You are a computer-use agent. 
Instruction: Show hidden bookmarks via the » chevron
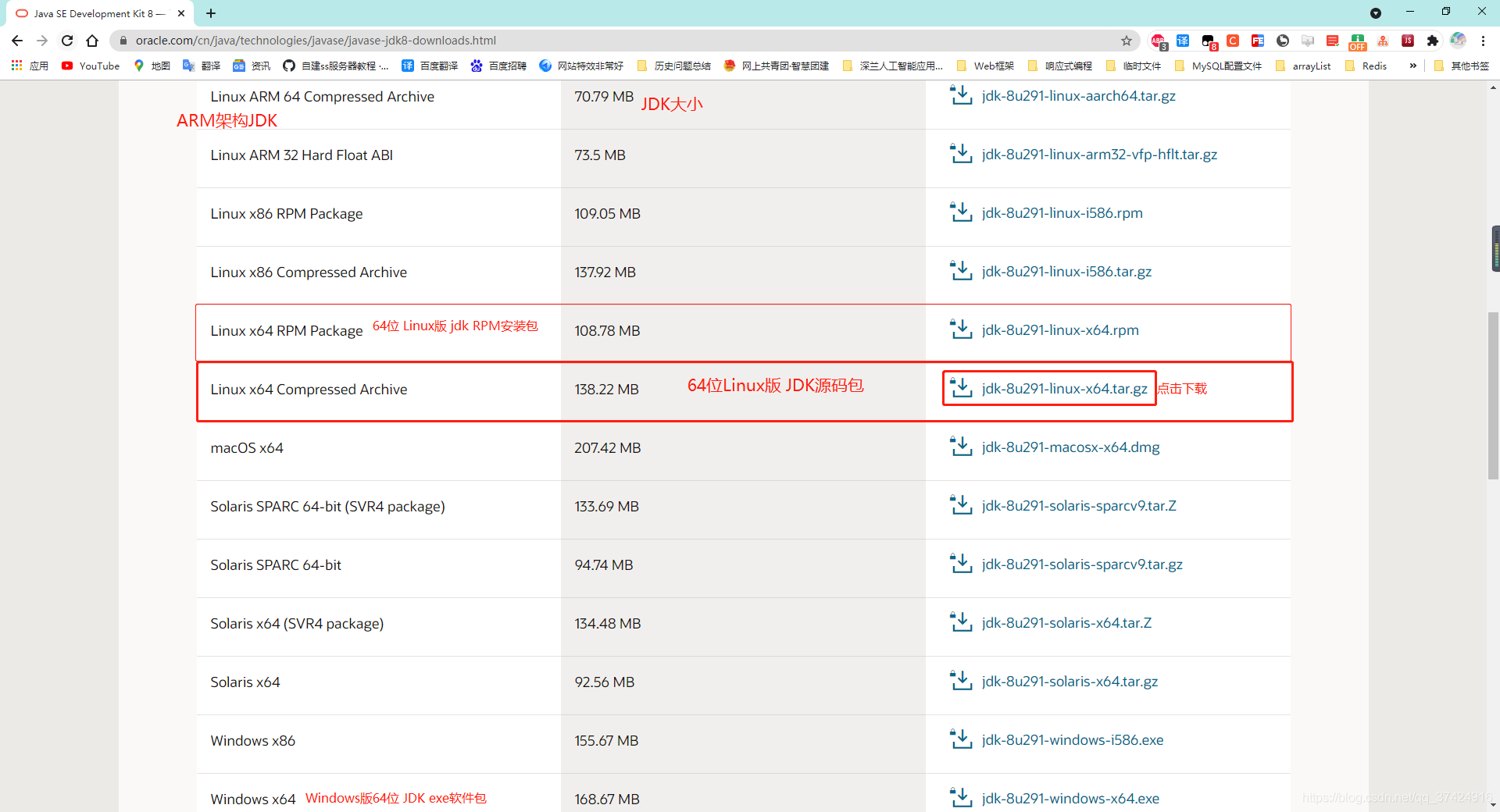(x=1412, y=66)
